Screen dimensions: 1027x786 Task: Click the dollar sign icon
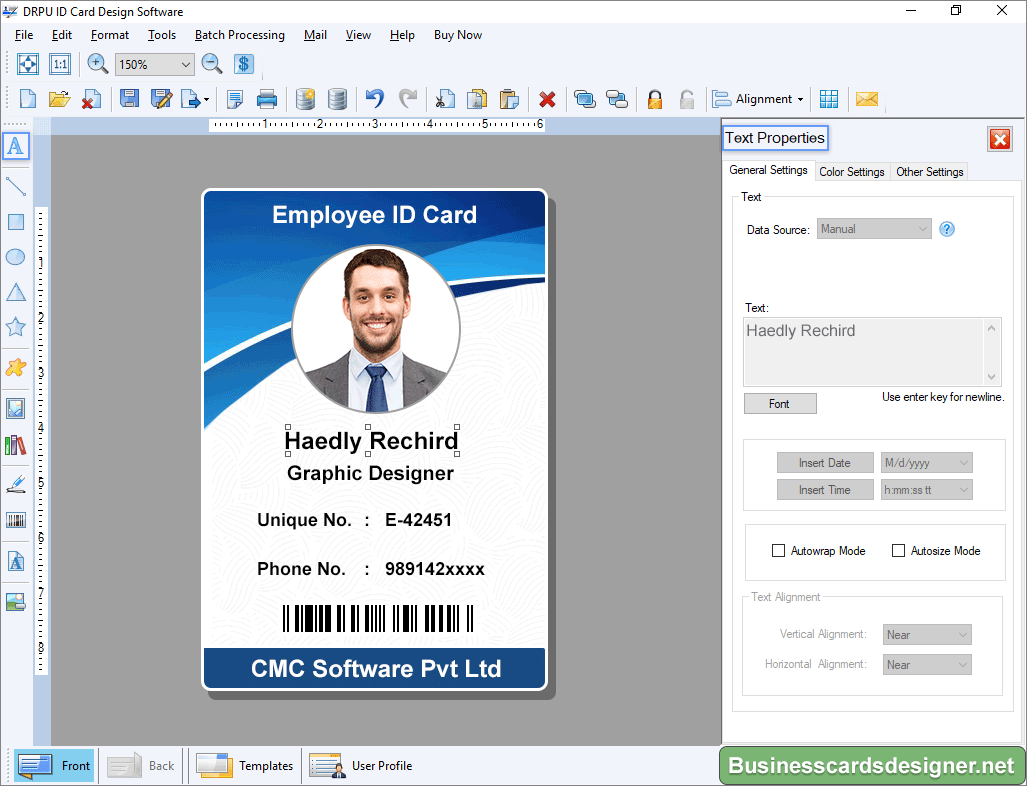click(x=244, y=64)
